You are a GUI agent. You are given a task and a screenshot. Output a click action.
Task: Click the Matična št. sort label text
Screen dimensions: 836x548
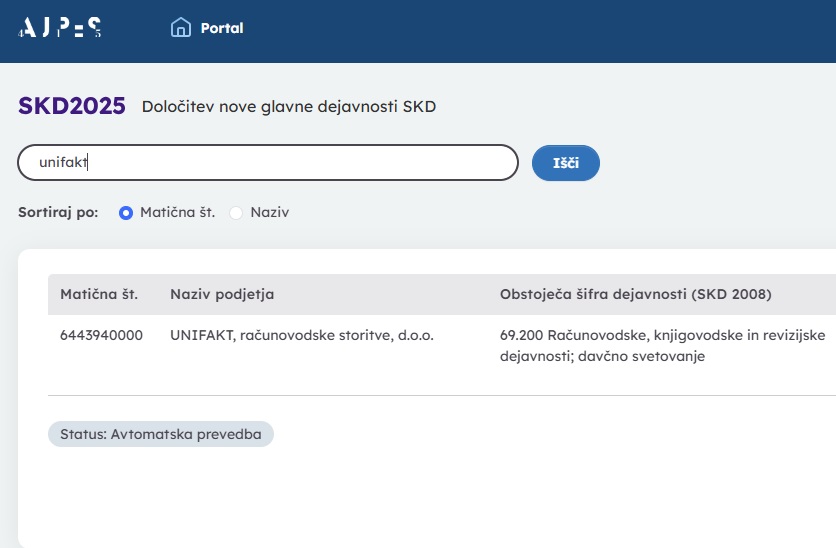[x=177, y=213]
